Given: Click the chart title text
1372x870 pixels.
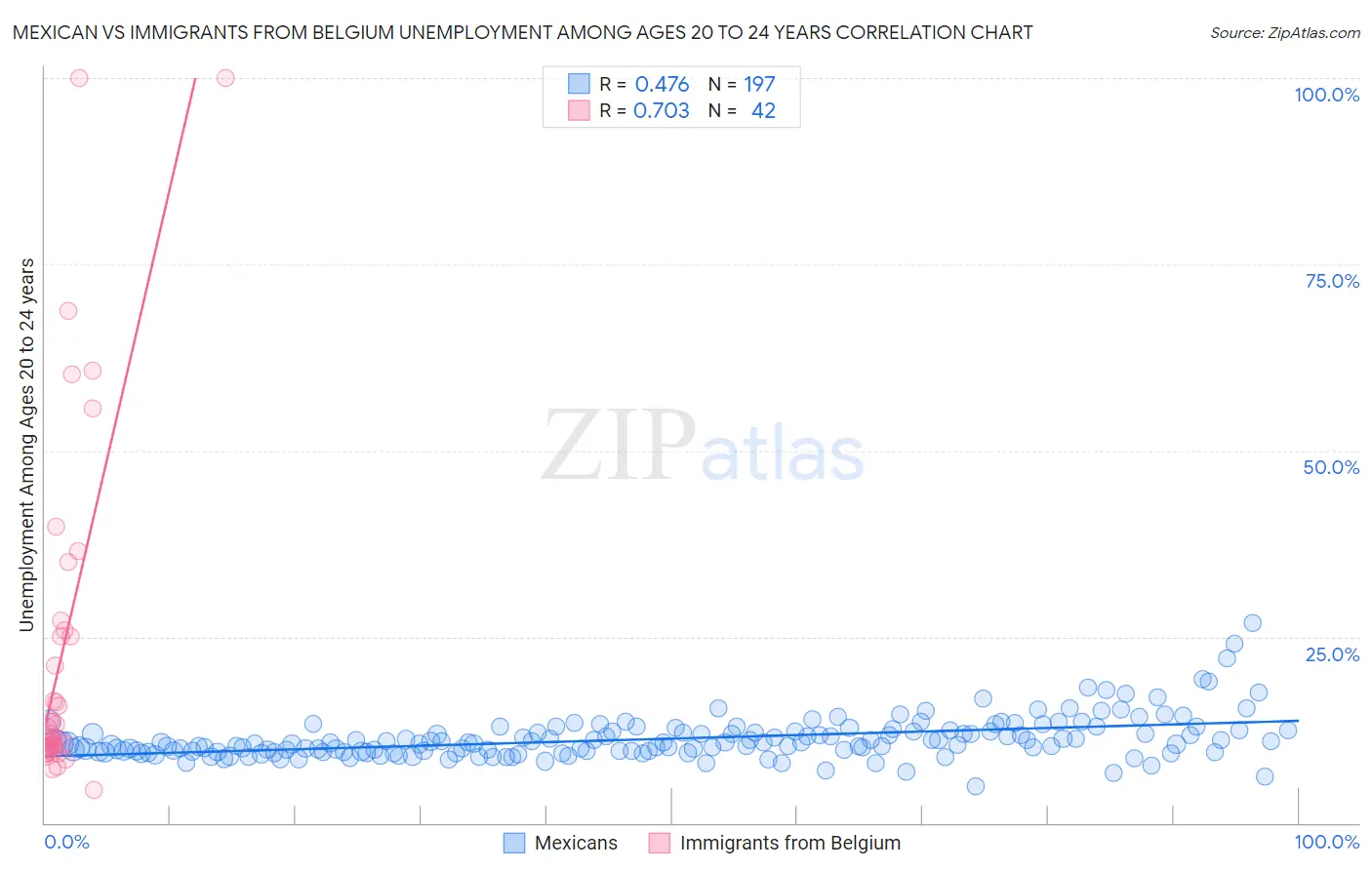Looking at the screenshot, I should 522,32.
